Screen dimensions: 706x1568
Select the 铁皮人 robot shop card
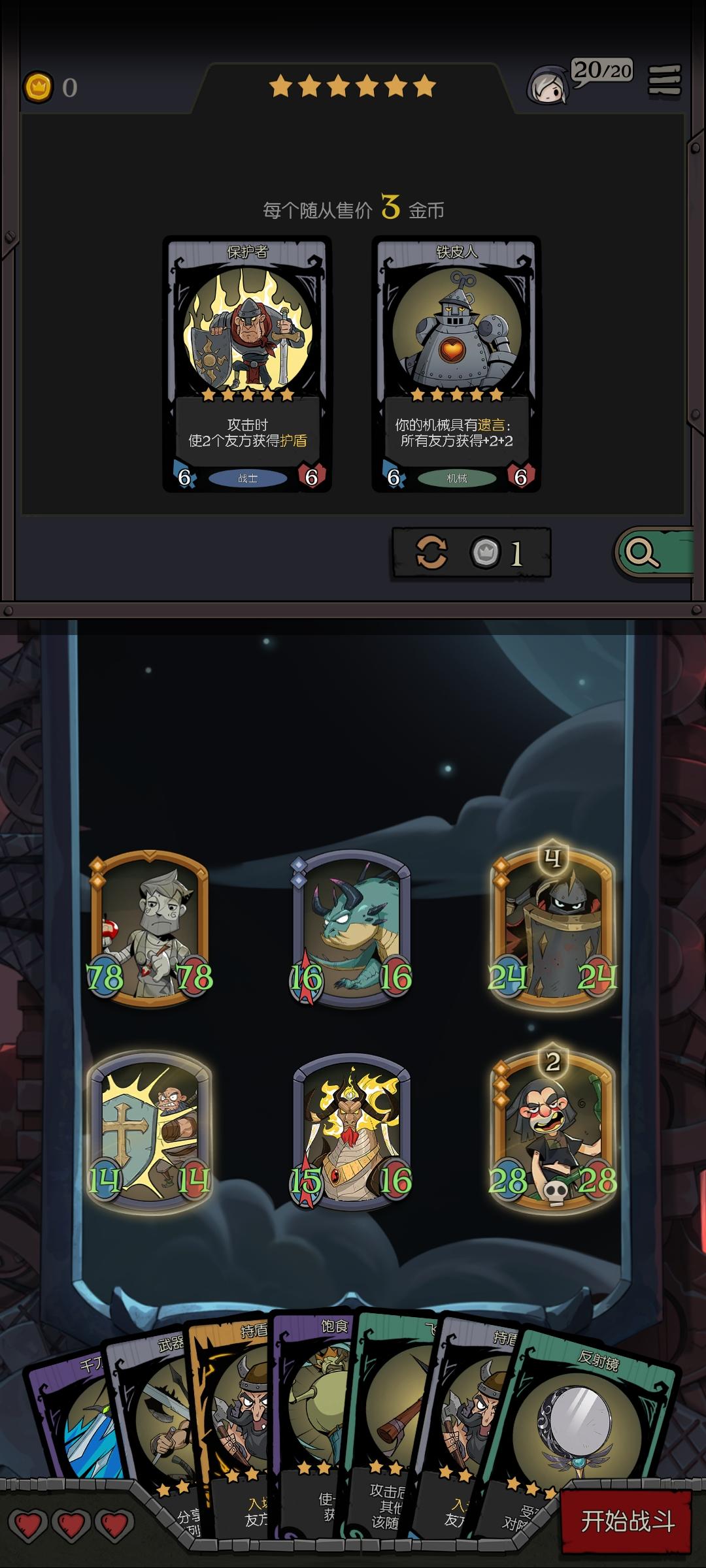456,364
